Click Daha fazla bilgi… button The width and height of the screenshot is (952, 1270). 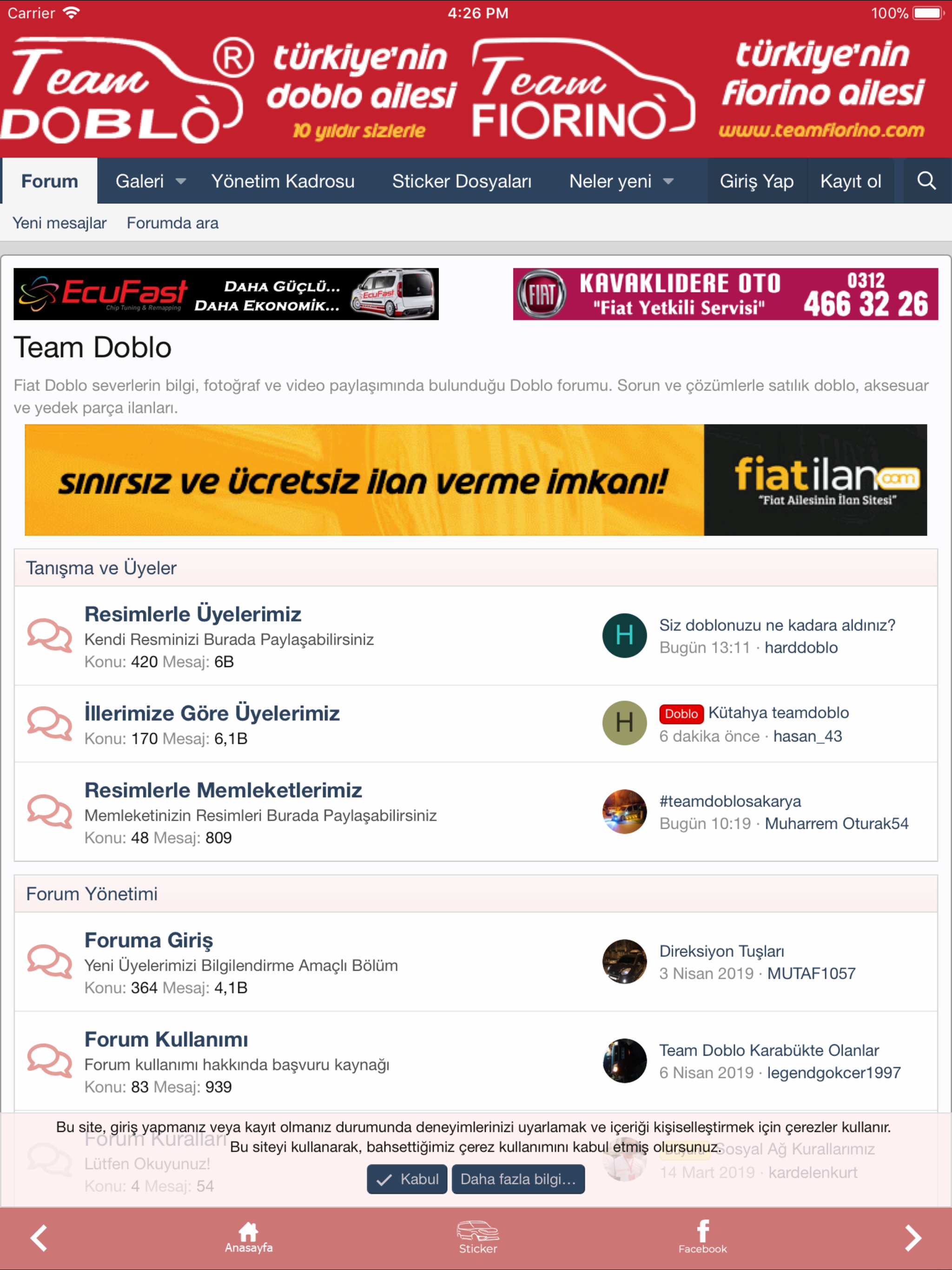click(518, 1179)
